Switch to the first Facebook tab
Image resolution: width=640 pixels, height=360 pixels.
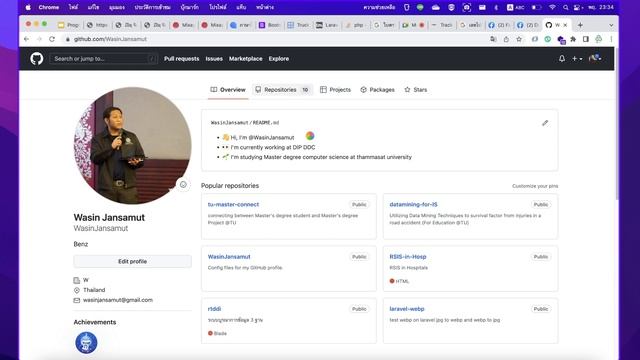tap(499, 25)
